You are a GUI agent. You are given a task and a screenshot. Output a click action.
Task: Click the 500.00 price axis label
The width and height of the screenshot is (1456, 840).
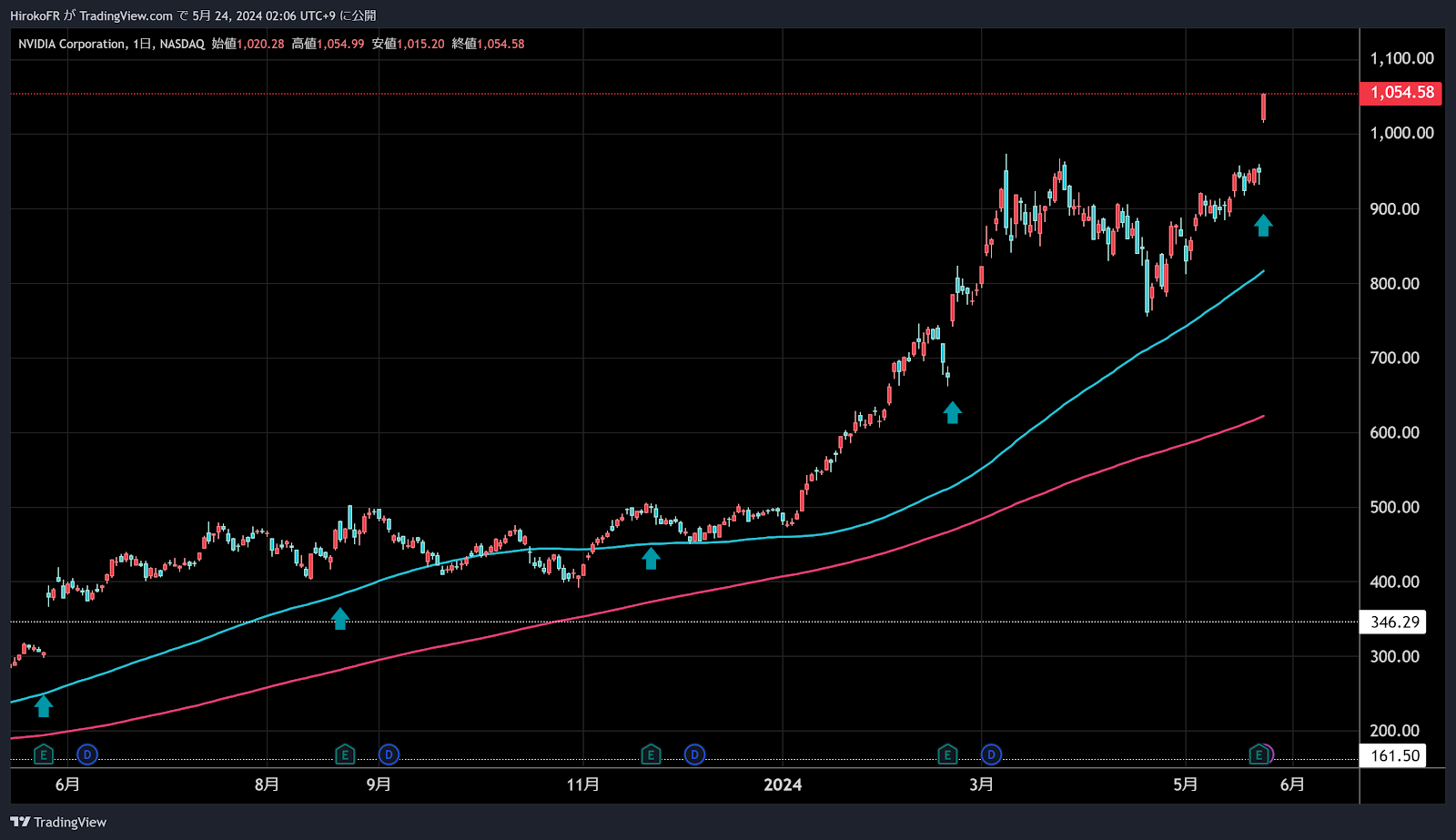(x=1394, y=508)
